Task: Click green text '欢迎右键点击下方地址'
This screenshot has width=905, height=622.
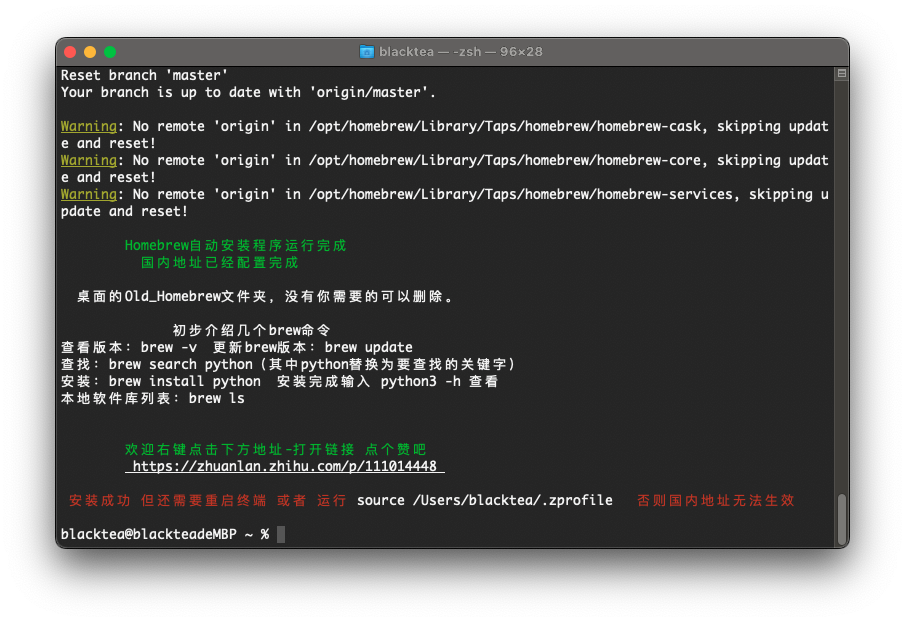Action: [204, 449]
